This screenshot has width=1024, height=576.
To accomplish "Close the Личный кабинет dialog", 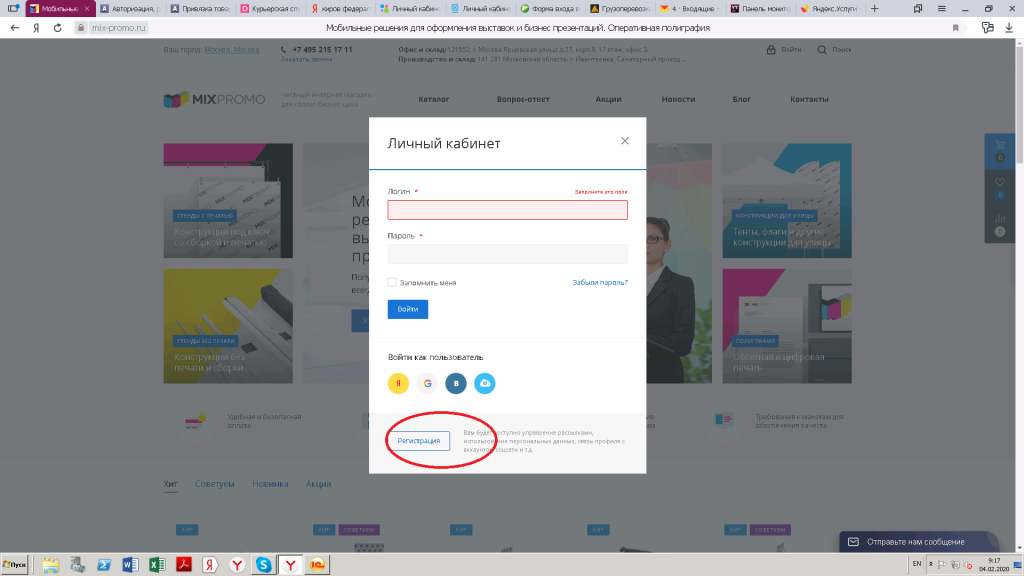I will pos(625,141).
